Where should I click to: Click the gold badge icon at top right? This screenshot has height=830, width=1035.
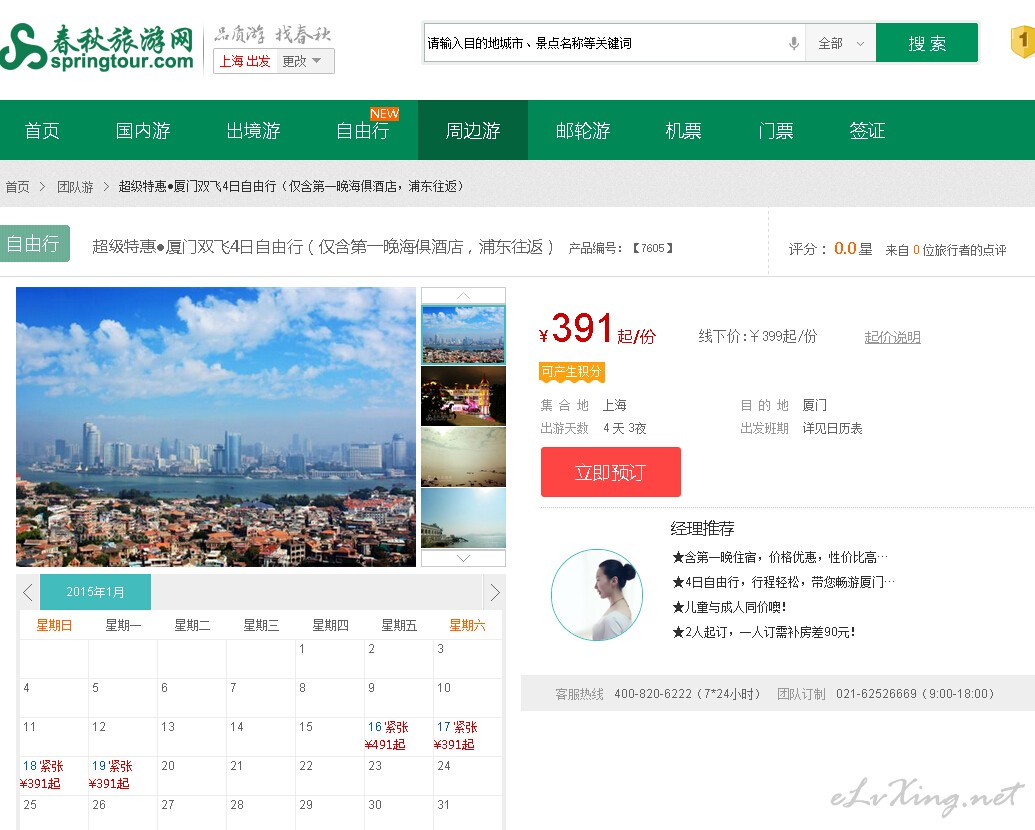point(1022,43)
